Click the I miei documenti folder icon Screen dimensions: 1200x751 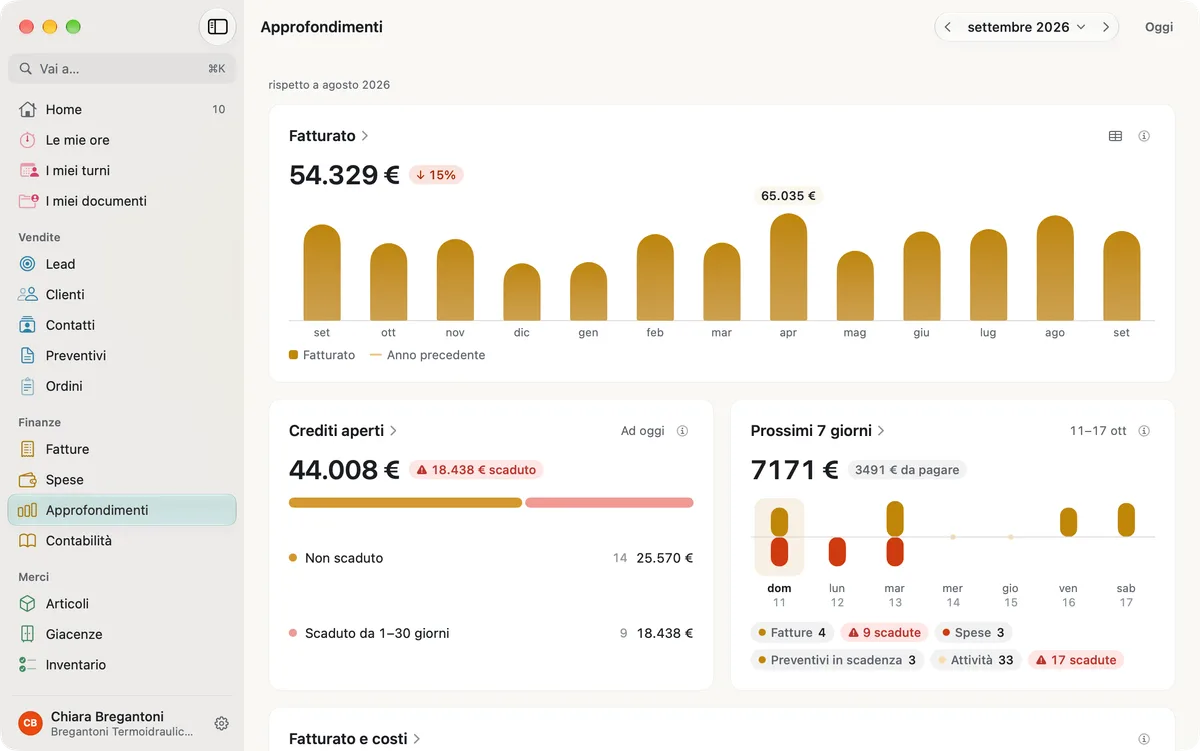point(28,201)
